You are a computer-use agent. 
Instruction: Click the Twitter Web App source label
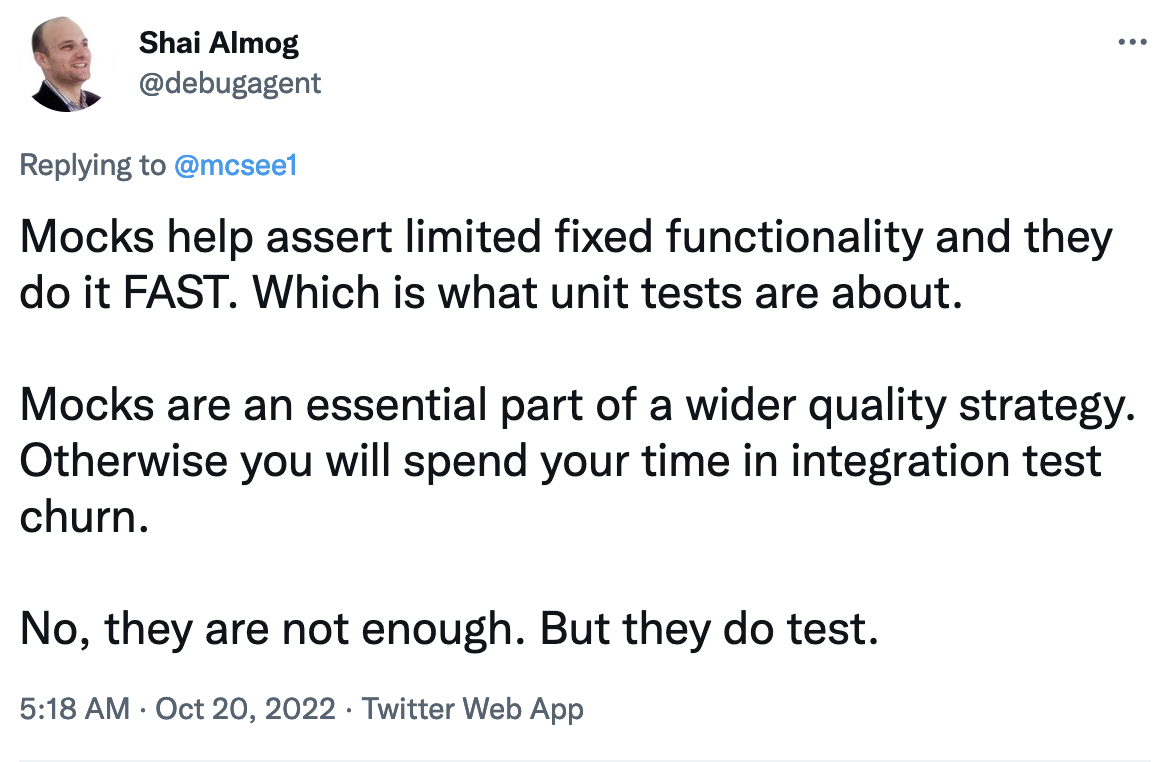click(475, 708)
